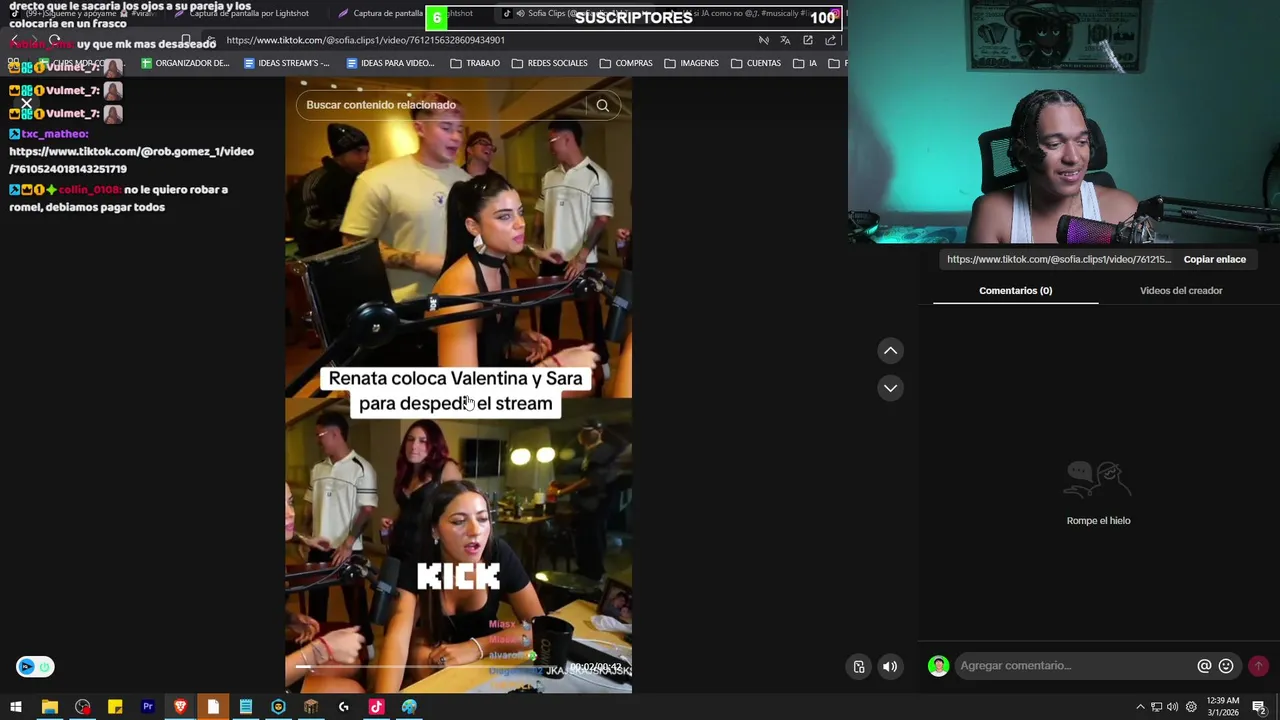Click the user avatar beside comment field

938,666
